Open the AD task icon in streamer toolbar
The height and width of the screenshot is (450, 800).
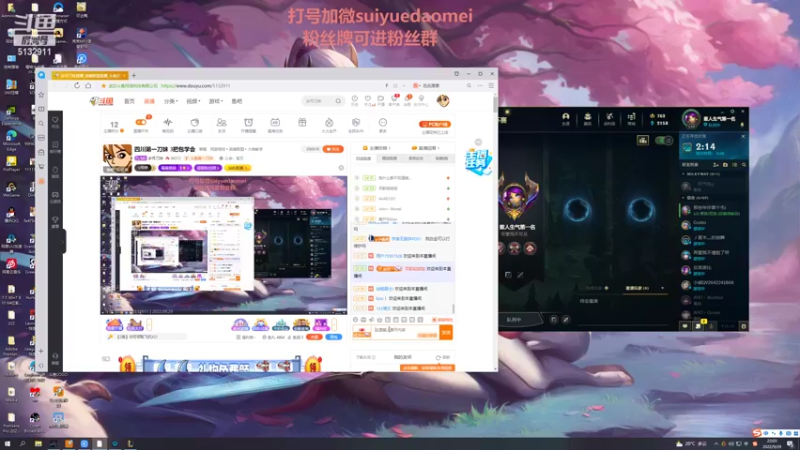275,122
